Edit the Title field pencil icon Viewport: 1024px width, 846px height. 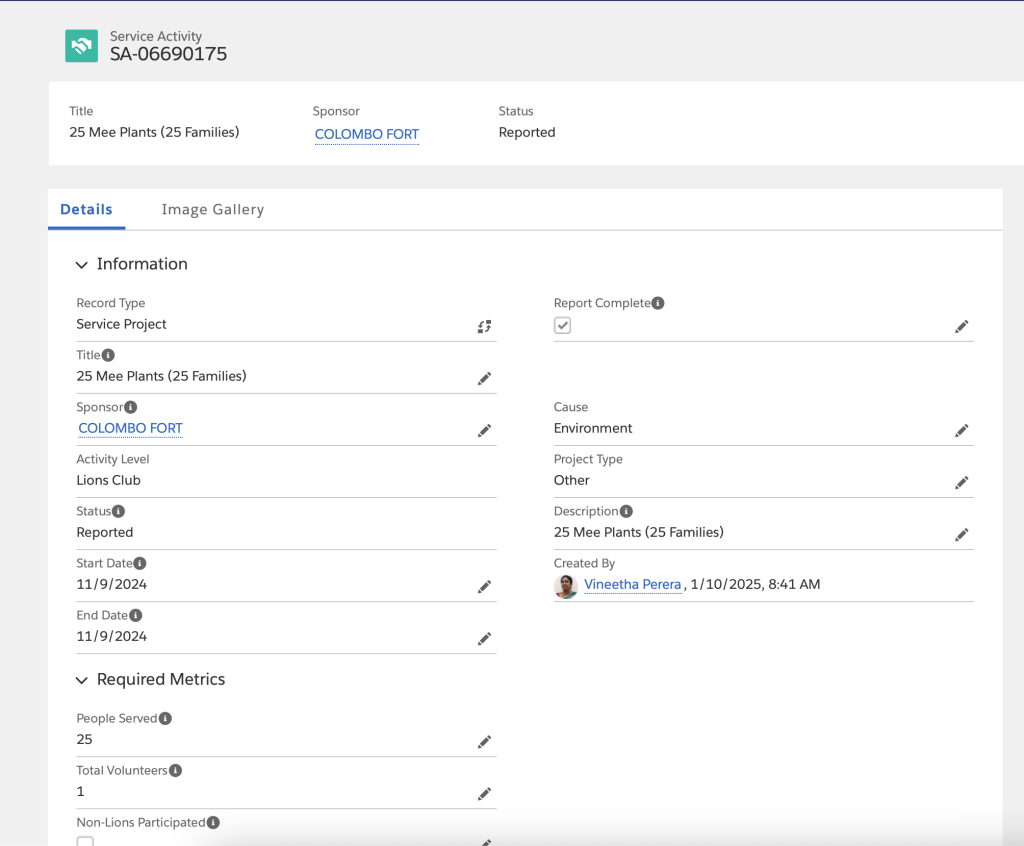tap(484, 379)
